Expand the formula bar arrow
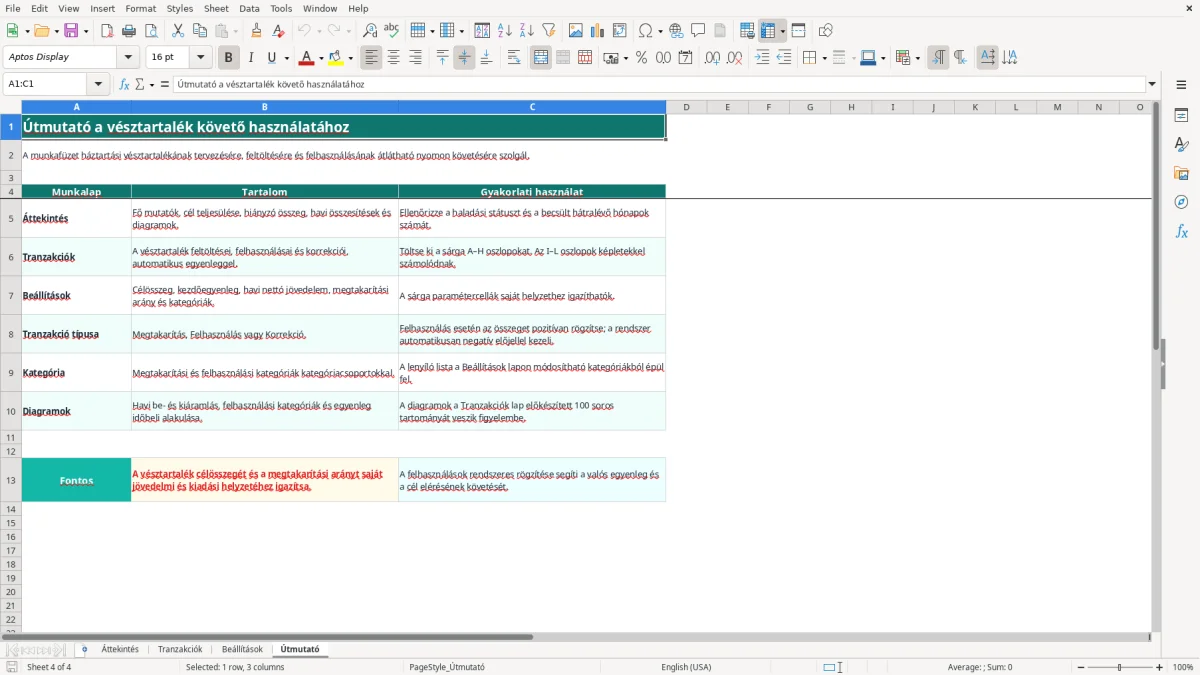This screenshot has height=675, width=1200. [x=1152, y=84]
